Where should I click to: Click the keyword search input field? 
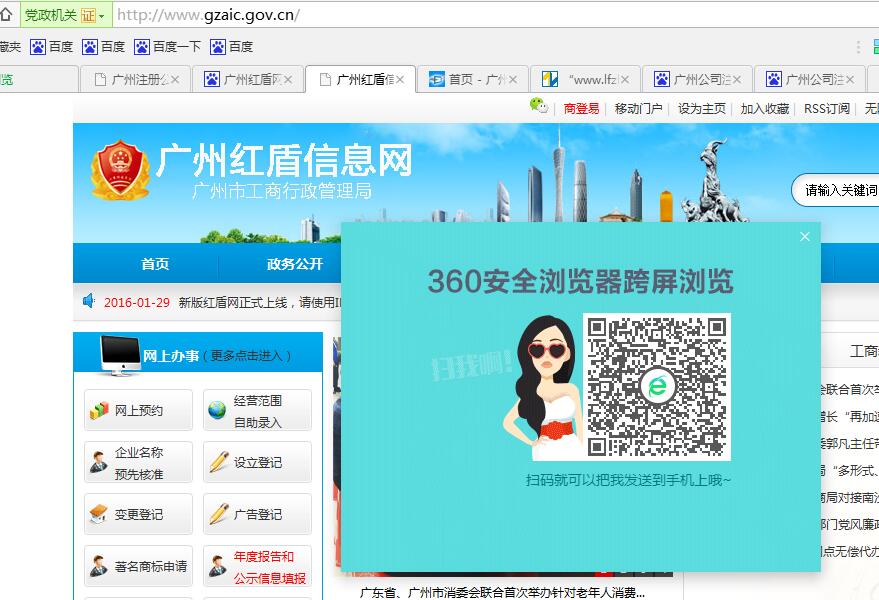(838, 190)
